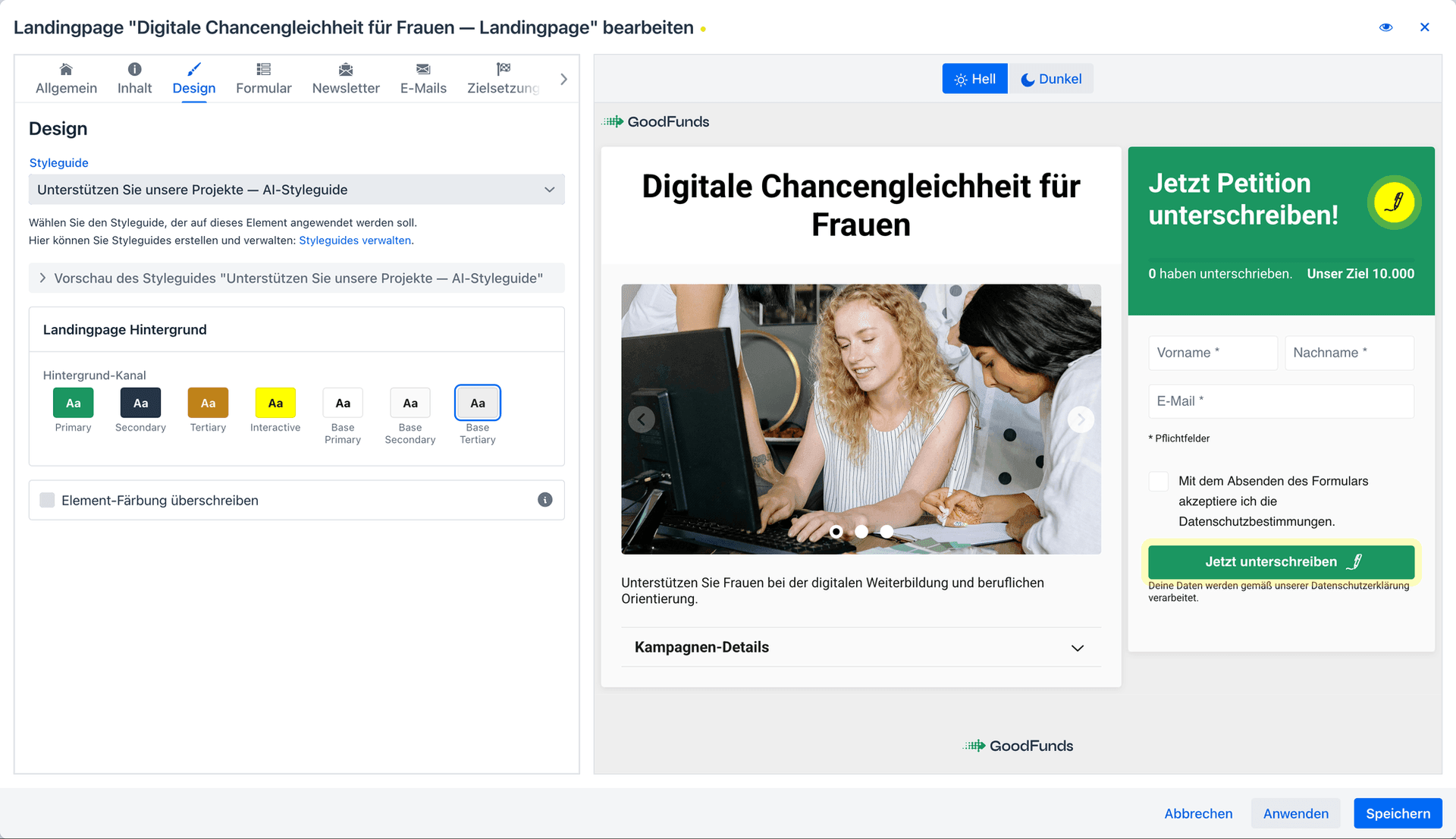Screen dimensions: 1456x839
Task: Click the '0 haben unterschrieben.' text
Action: point(1219,274)
